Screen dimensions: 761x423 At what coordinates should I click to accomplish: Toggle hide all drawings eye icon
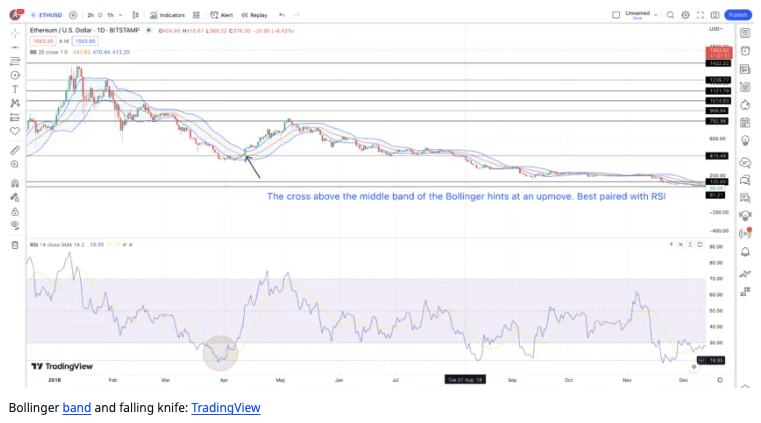(x=15, y=225)
